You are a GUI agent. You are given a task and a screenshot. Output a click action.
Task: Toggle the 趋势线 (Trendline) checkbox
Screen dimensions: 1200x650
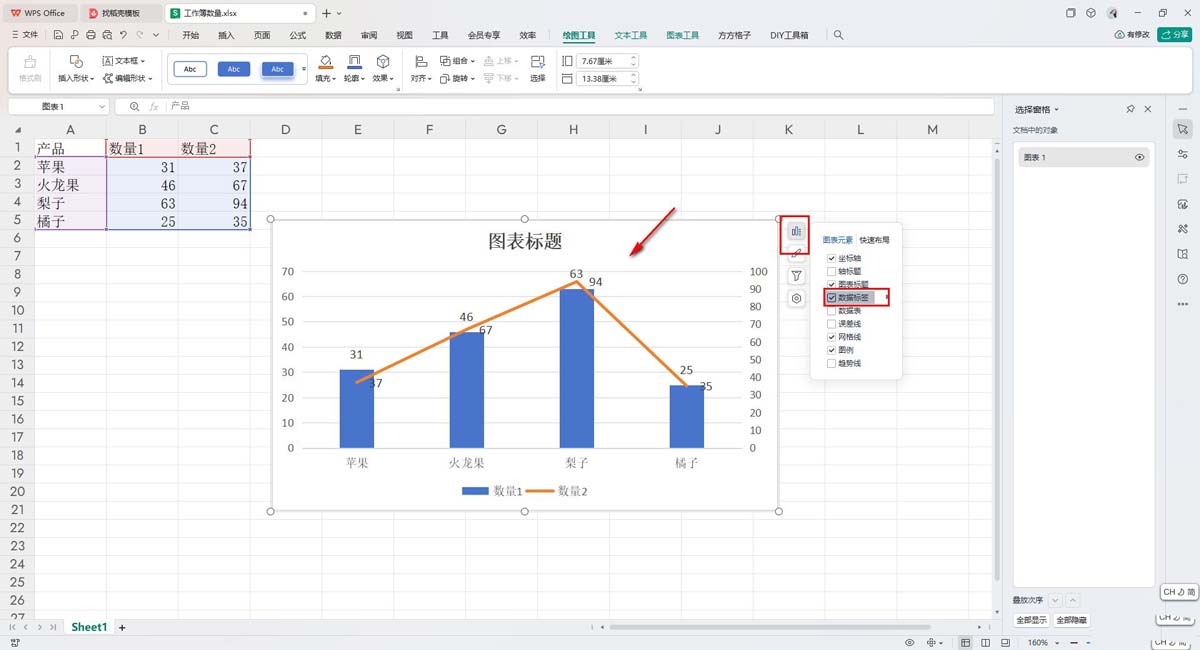tap(832, 363)
